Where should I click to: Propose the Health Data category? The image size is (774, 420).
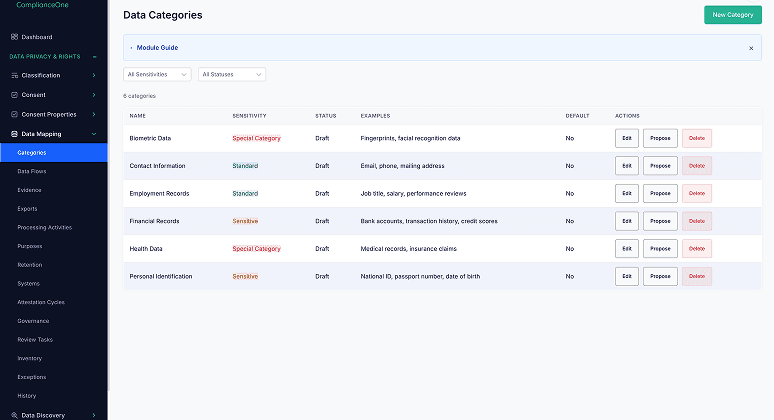[660, 249]
